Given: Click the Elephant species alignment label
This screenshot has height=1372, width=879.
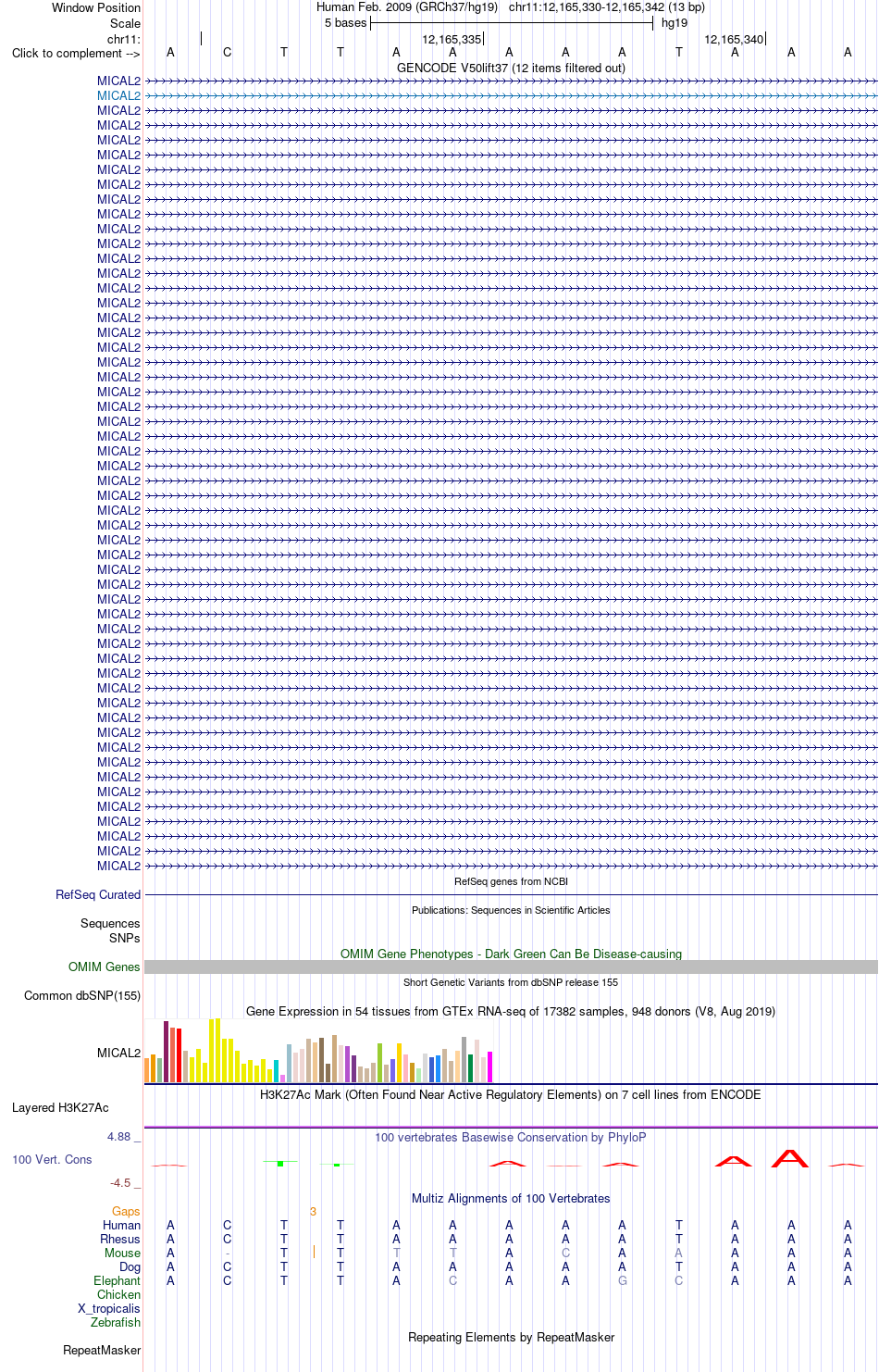Looking at the screenshot, I should tap(118, 1280).
